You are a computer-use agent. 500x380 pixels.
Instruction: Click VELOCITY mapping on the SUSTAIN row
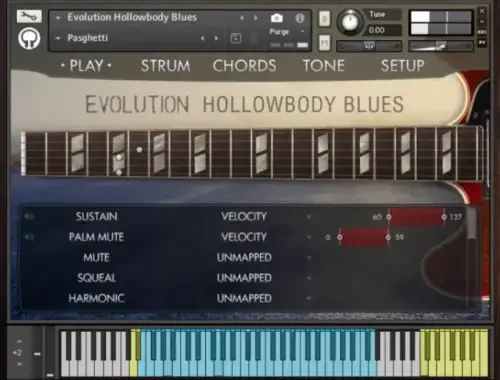244,217
